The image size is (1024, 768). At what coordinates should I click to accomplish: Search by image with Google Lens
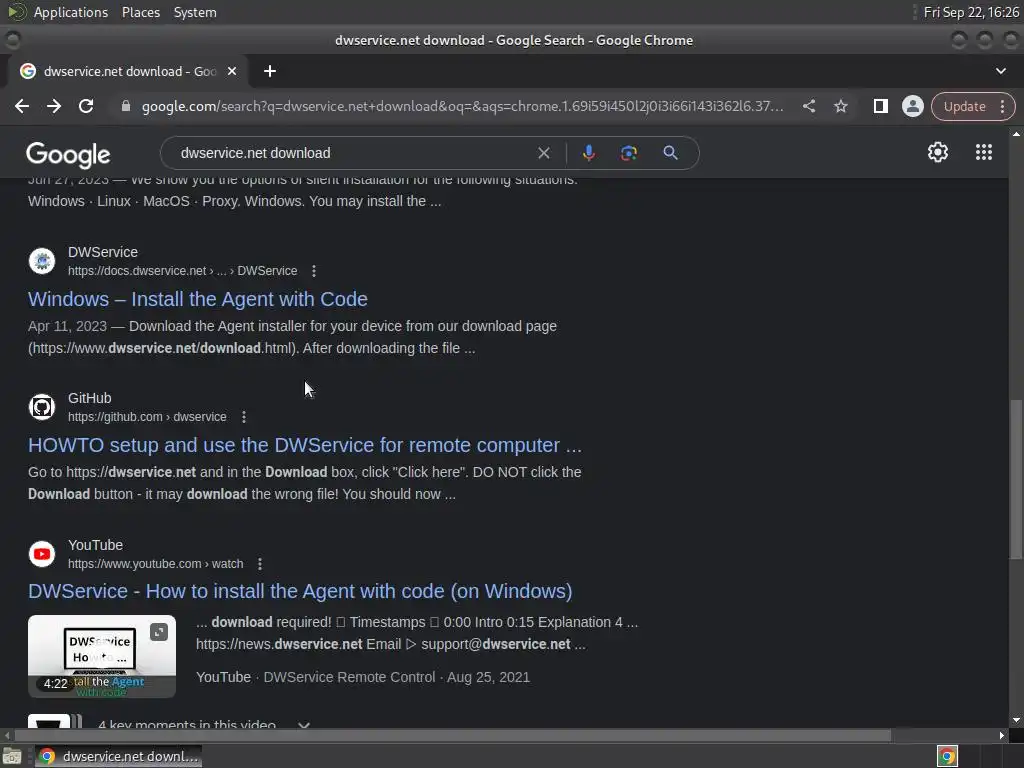(x=628, y=153)
